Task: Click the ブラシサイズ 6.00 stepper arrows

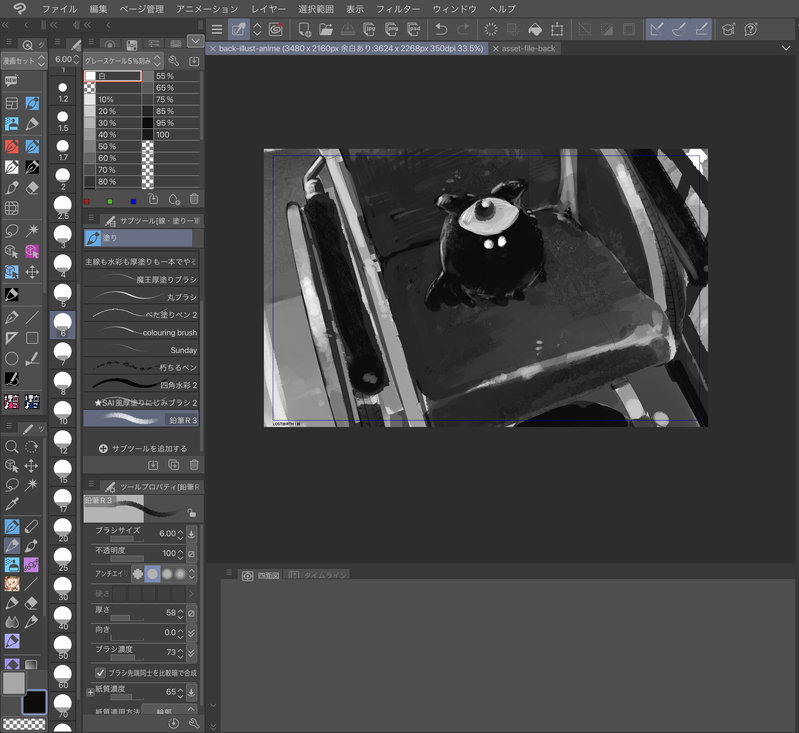Action: pyautogui.click(x=180, y=534)
